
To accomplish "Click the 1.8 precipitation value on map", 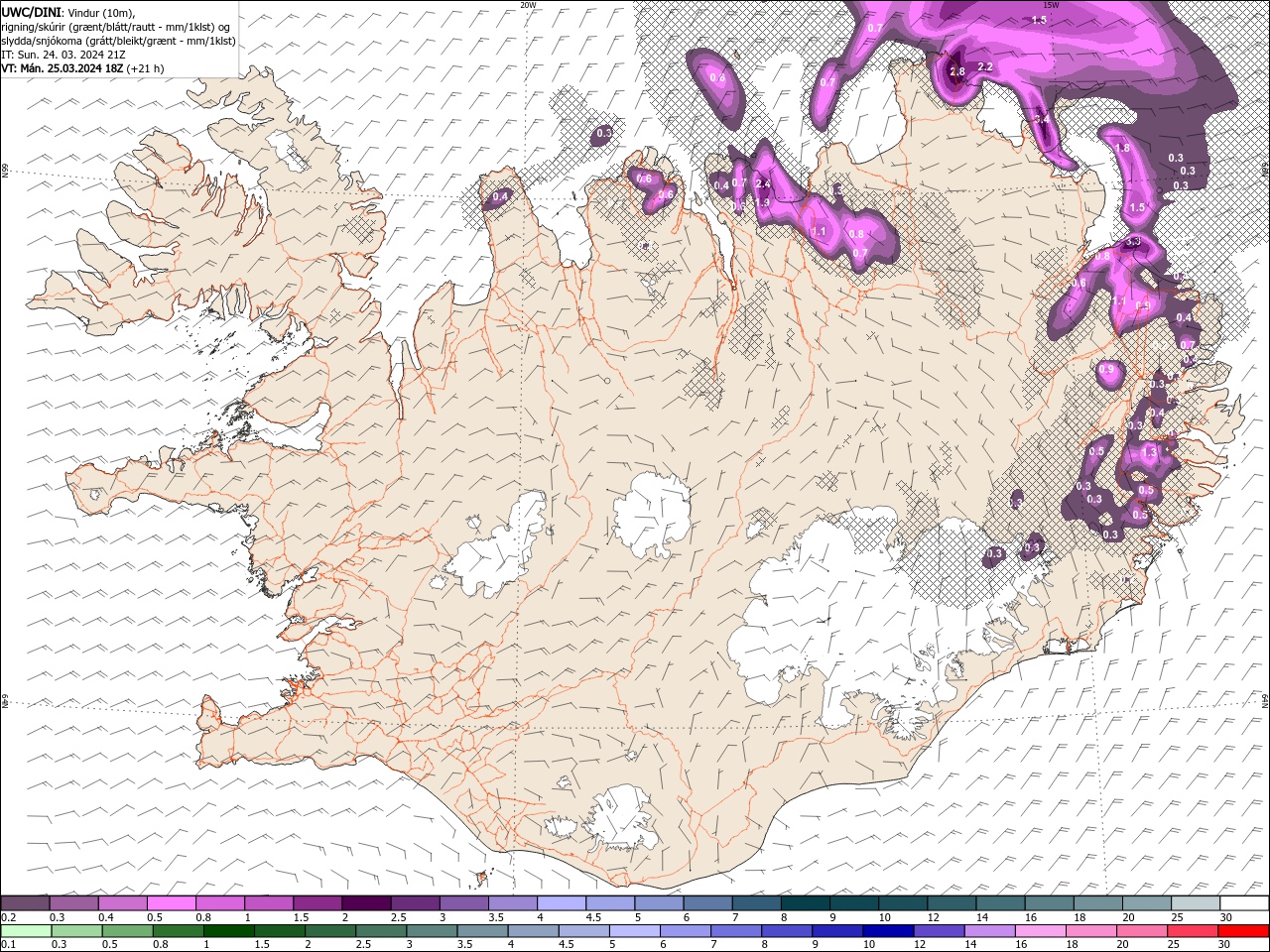I will pyautogui.click(x=1123, y=148).
